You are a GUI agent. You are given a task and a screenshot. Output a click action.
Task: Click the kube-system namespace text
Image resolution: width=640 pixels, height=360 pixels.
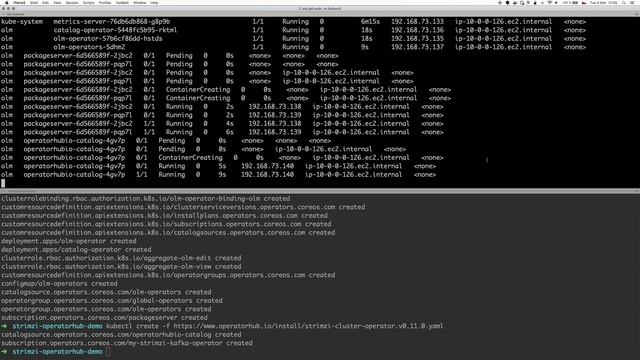[x=22, y=22]
